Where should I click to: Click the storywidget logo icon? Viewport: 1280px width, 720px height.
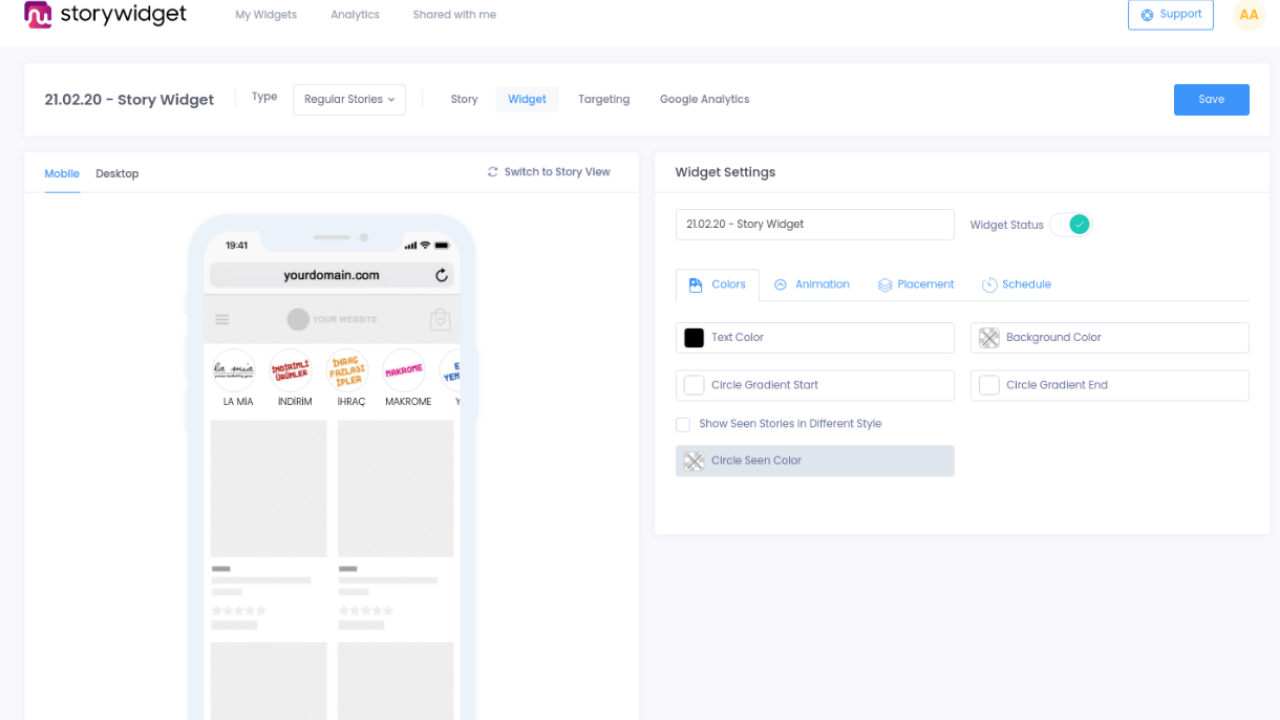point(38,15)
